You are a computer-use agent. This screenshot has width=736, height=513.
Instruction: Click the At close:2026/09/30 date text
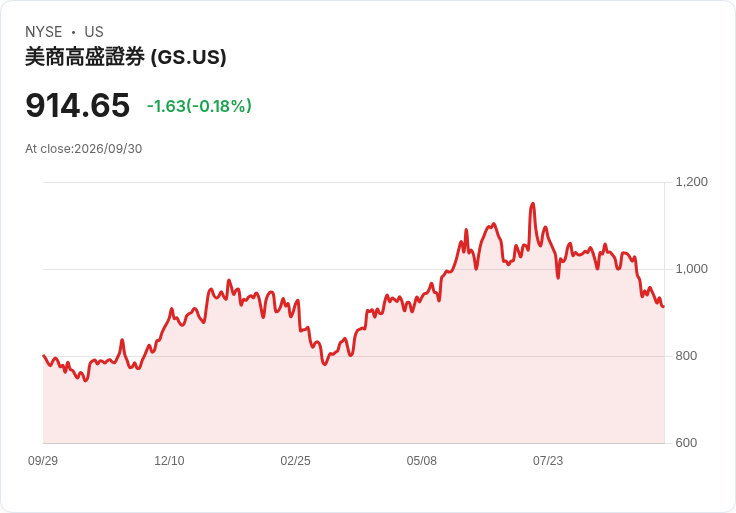(x=84, y=149)
